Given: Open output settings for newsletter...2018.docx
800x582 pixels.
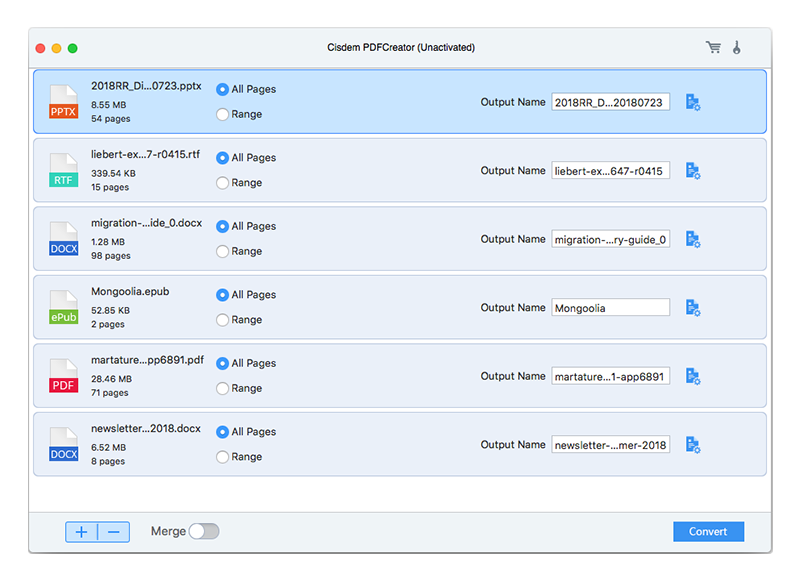Looking at the screenshot, I should (x=693, y=445).
